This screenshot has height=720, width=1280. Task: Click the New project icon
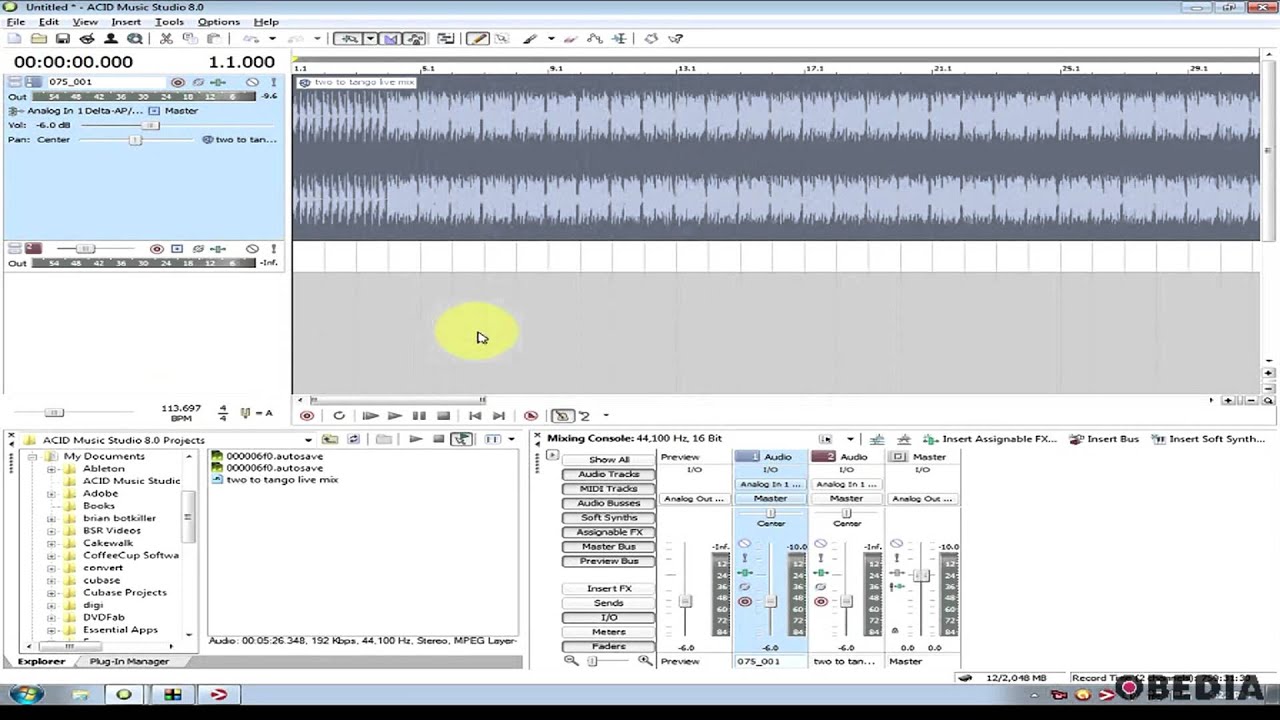point(14,39)
